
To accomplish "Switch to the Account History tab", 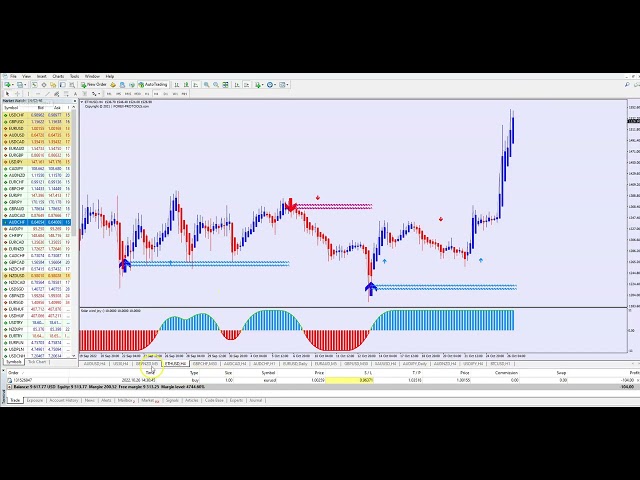I will coord(62,400).
